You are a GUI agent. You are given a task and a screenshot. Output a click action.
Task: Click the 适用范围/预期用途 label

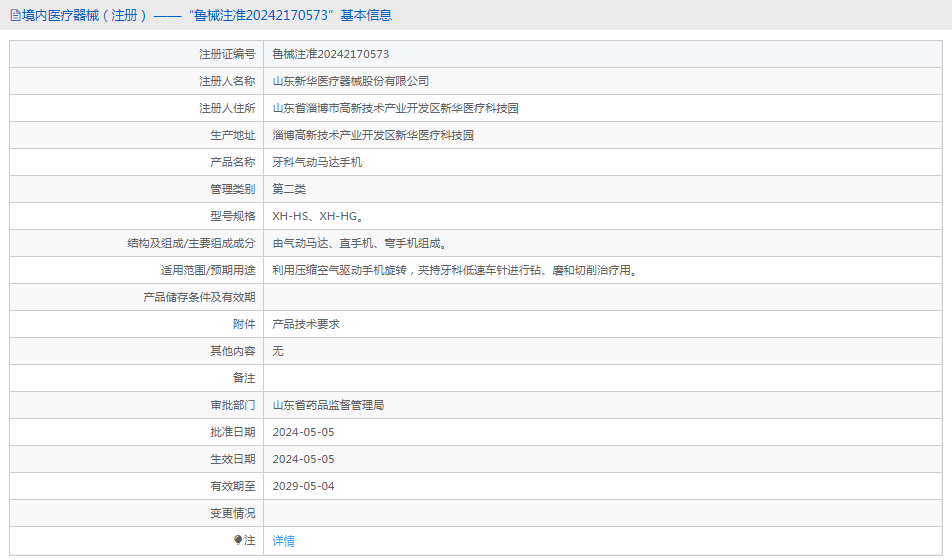[x=208, y=270]
